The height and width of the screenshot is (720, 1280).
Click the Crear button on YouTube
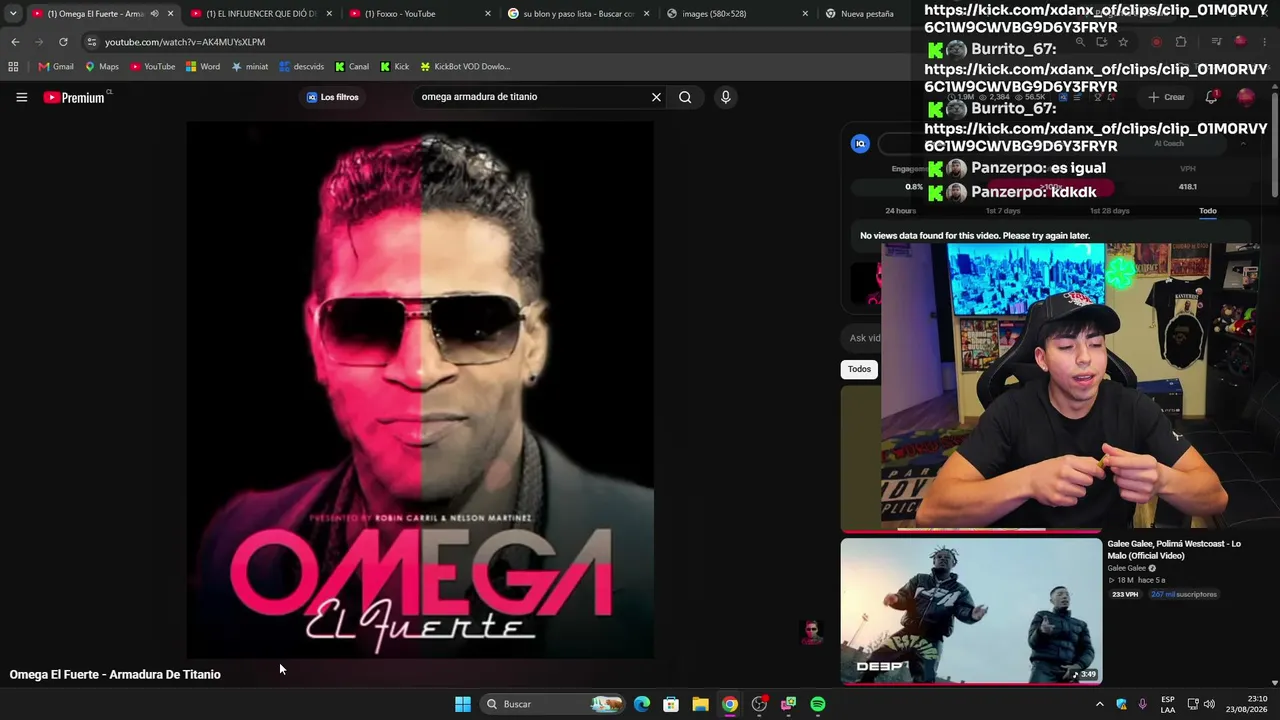click(x=1167, y=97)
